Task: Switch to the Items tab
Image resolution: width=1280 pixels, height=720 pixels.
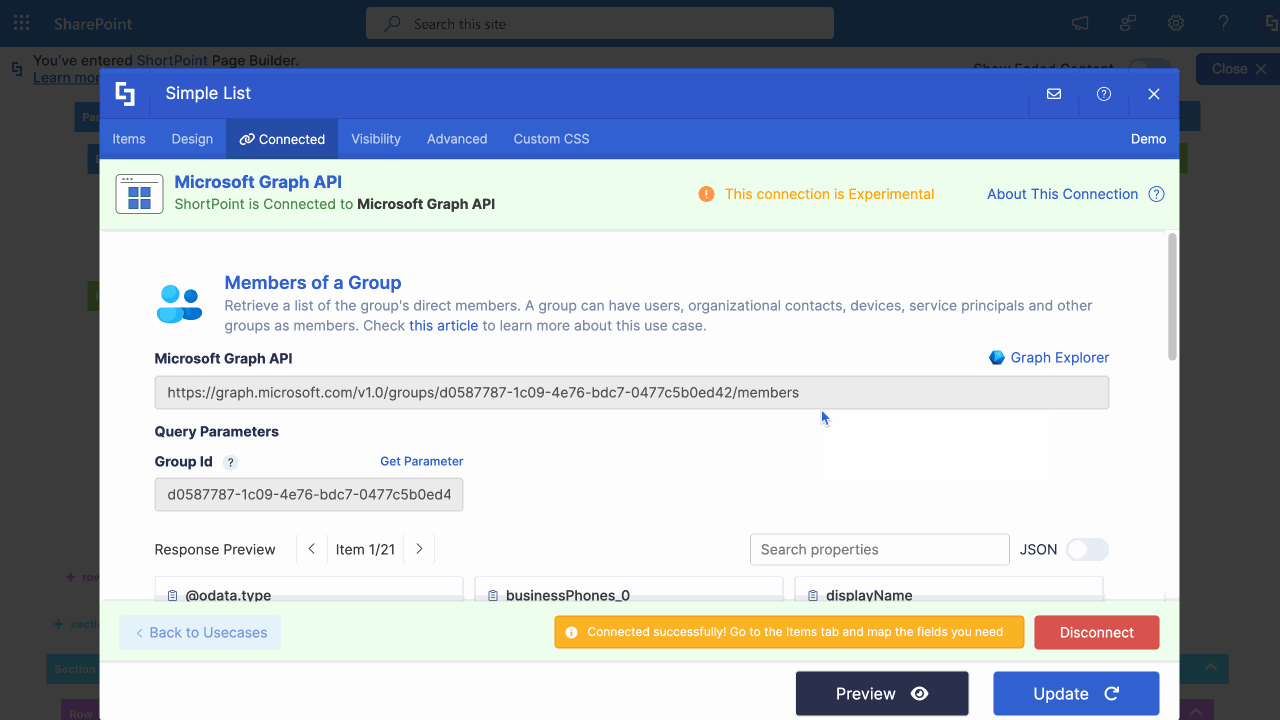Action: (129, 139)
